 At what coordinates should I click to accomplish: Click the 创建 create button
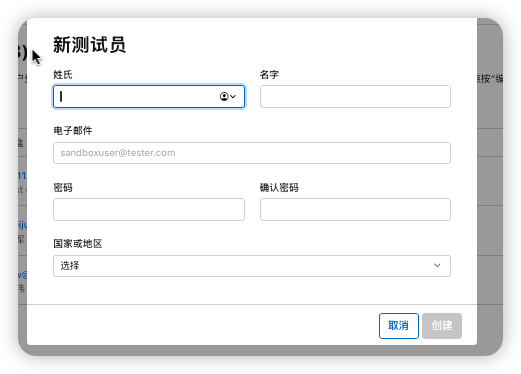click(442, 326)
